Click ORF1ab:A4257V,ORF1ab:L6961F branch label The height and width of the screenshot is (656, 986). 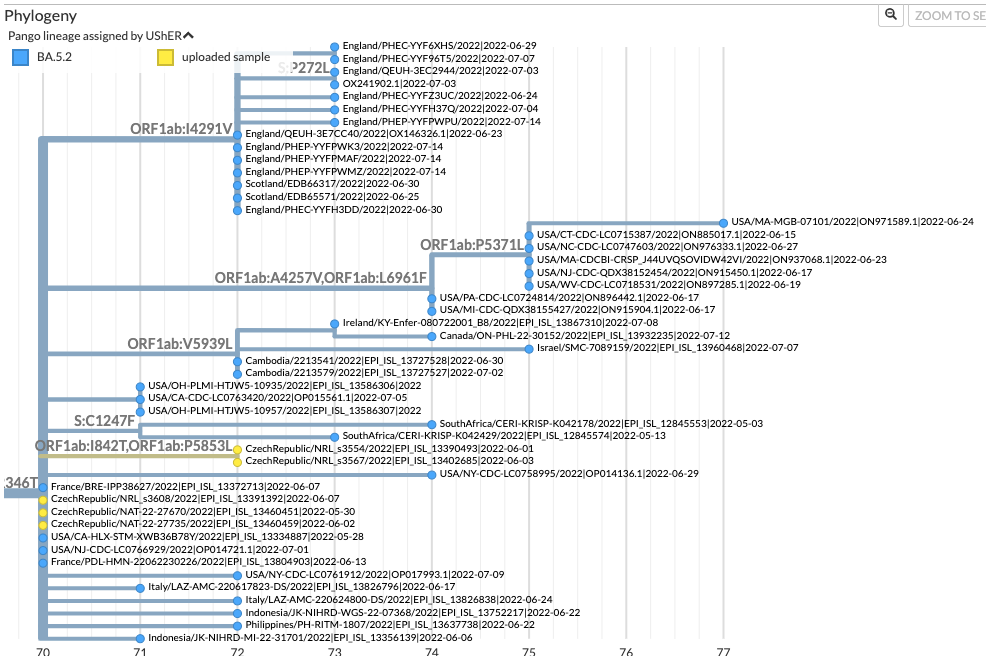(321, 277)
